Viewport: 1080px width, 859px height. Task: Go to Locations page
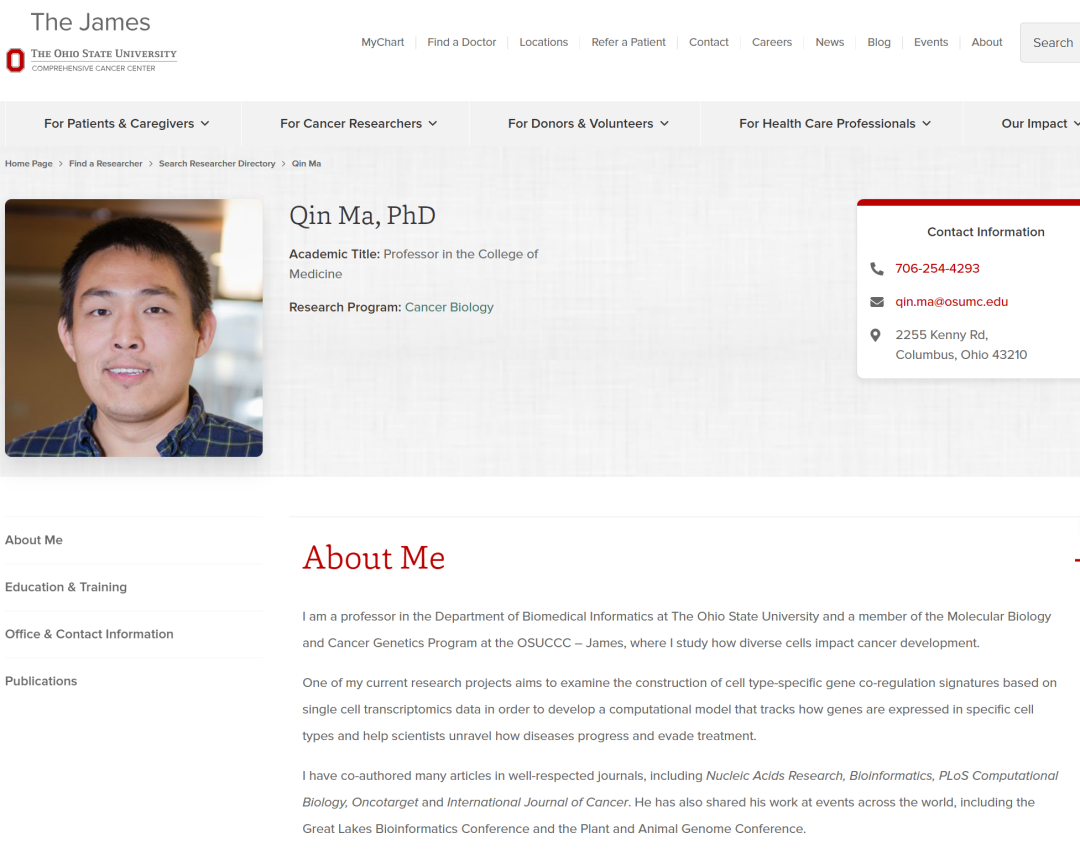point(543,42)
